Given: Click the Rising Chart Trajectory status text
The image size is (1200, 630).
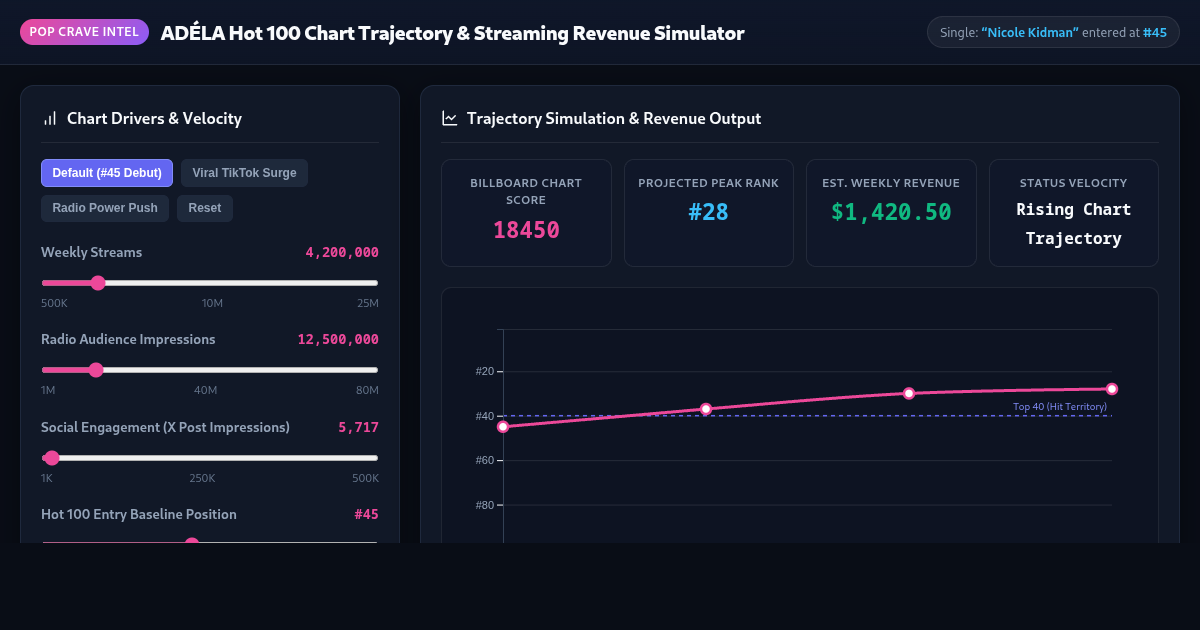Looking at the screenshot, I should click(x=1074, y=224).
